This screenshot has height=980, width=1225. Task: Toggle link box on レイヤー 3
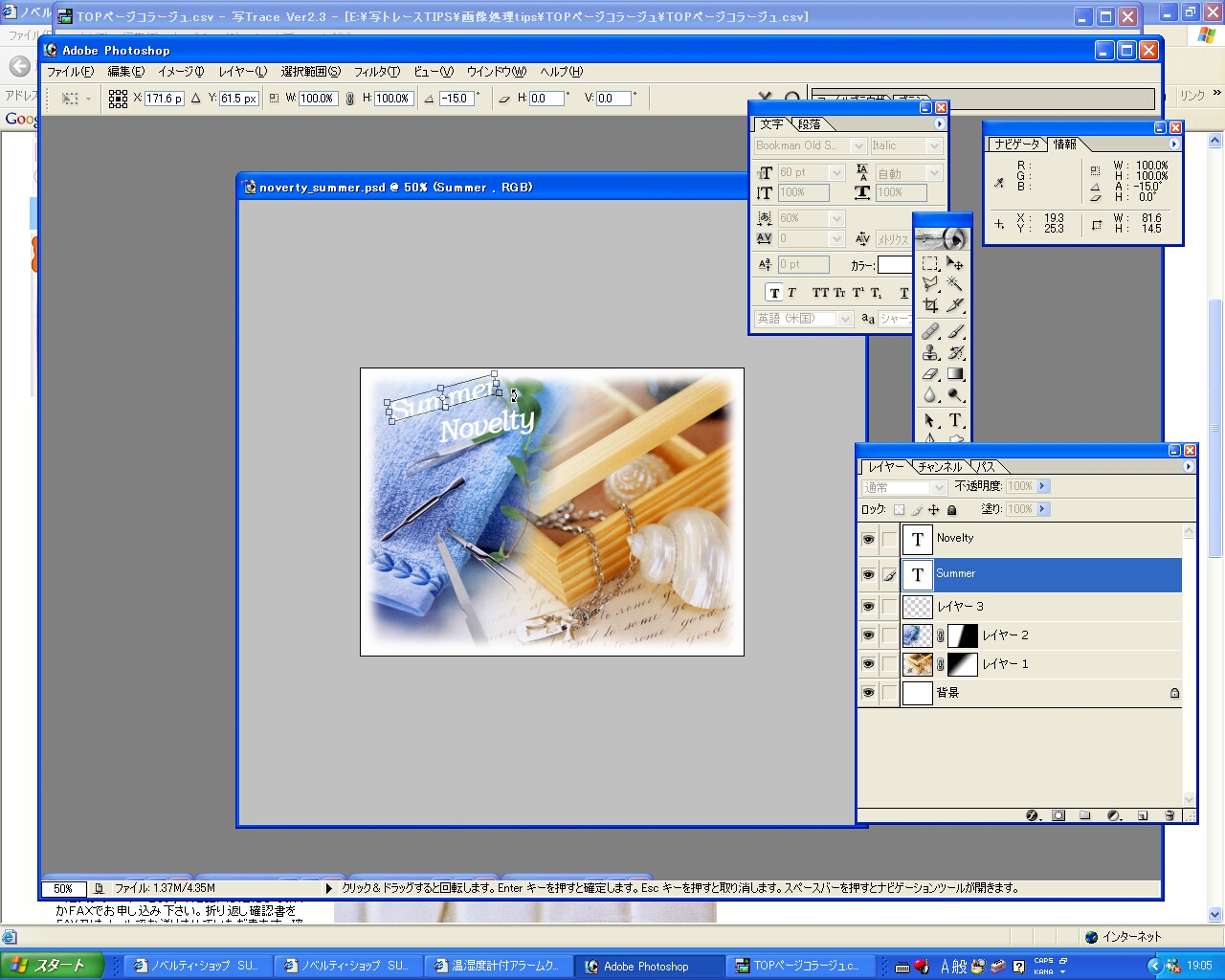[x=889, y=607]
